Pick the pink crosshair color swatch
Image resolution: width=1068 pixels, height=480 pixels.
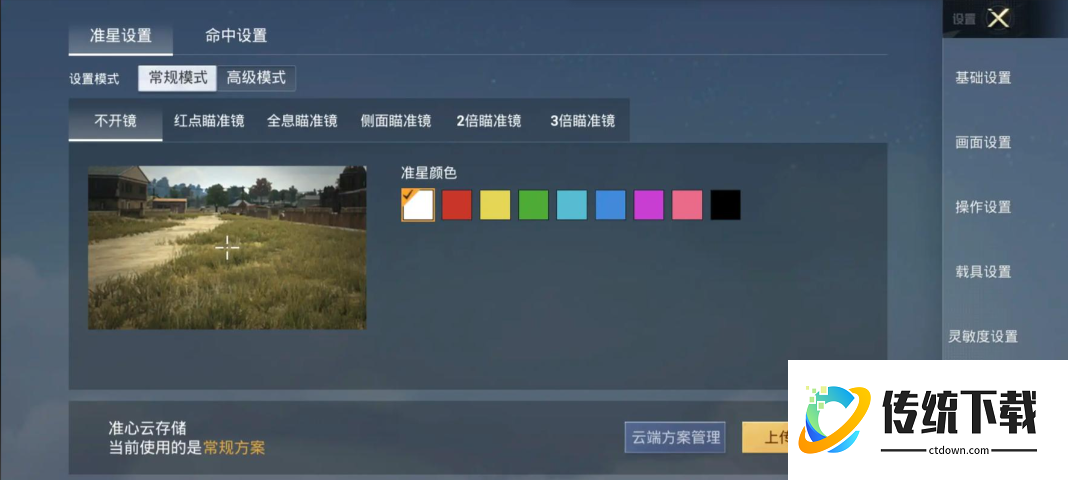687,205
